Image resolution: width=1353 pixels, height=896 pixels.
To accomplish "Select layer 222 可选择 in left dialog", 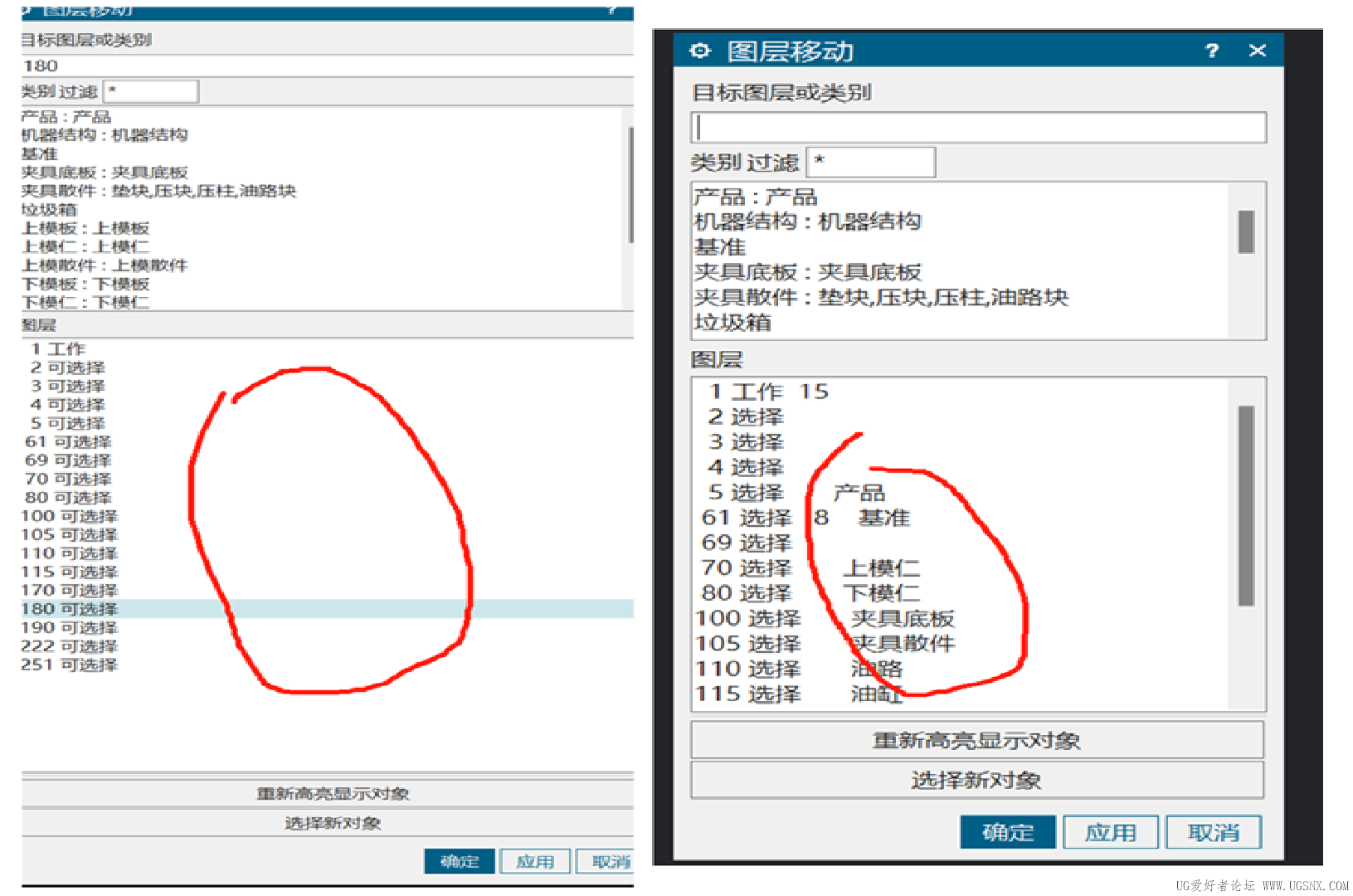I will point(70,646).
